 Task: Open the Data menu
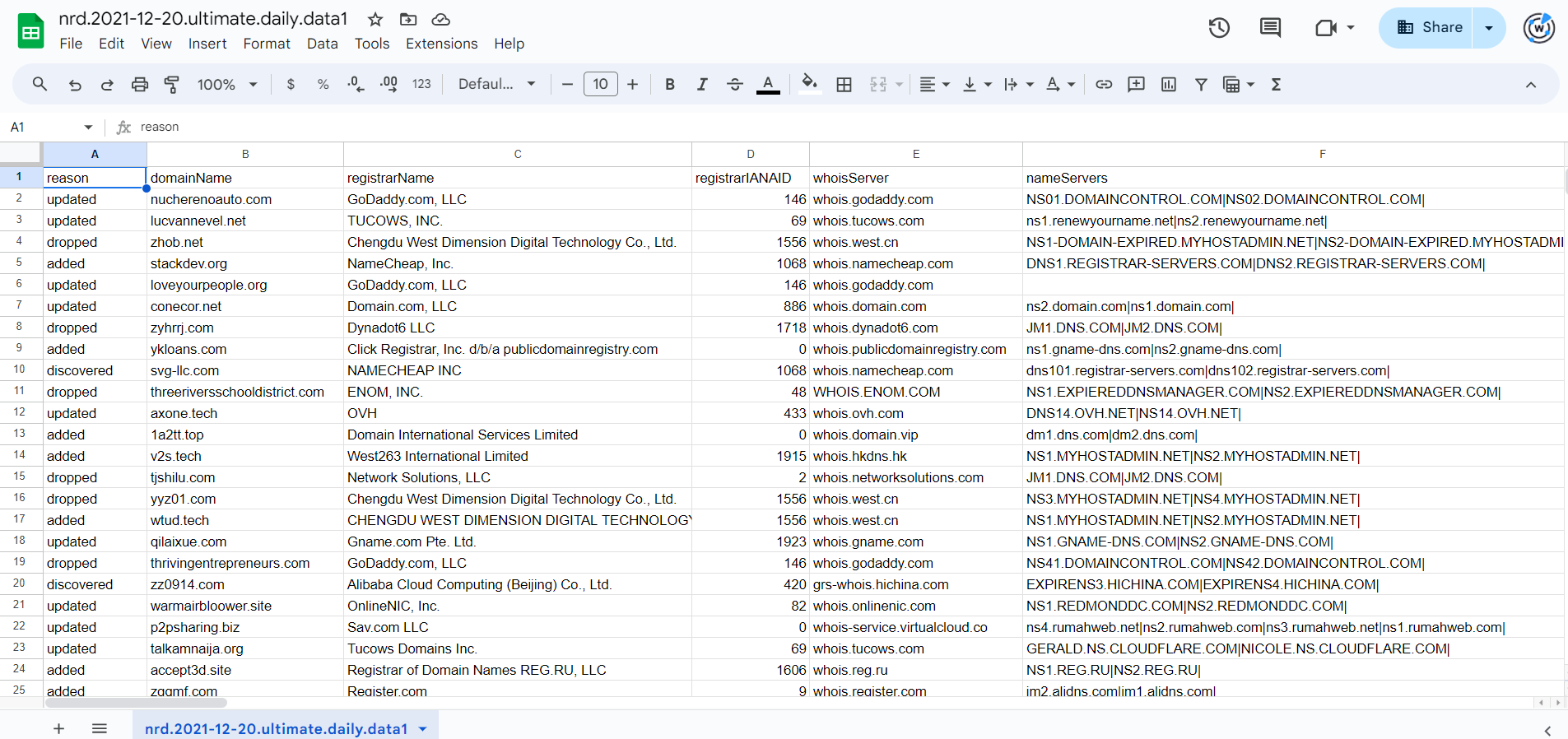(322, 44)
